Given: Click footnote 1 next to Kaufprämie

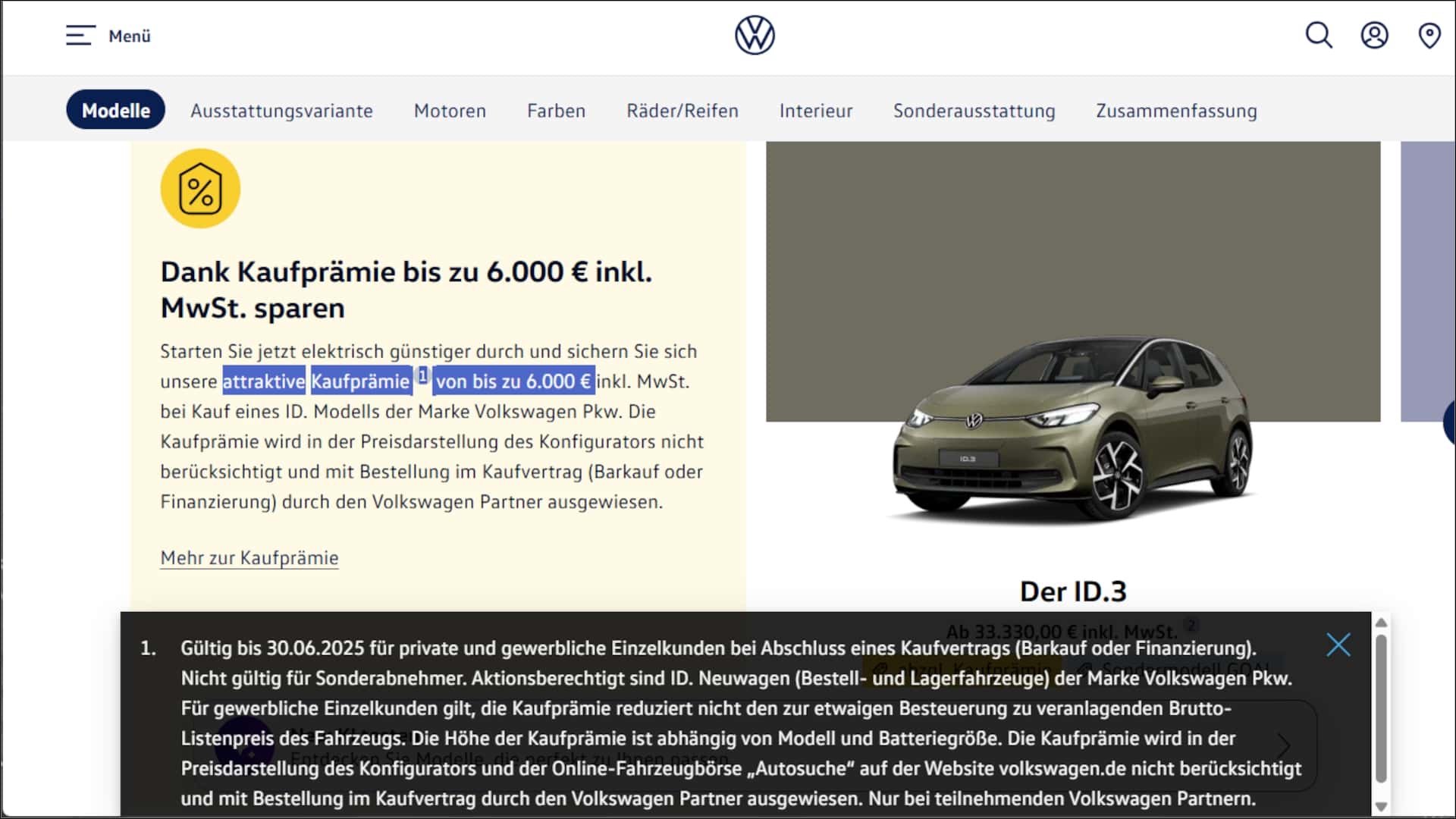Looking at the screenshot, I should pos(422,375).
